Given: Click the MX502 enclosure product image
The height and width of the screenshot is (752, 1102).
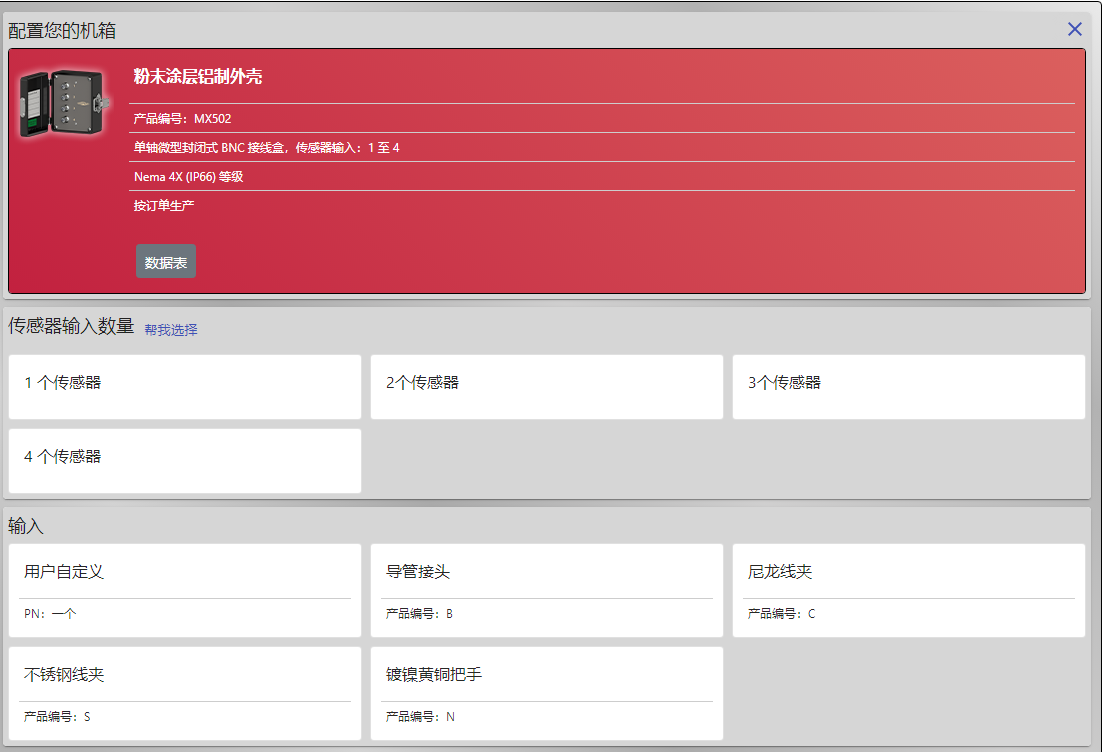Looking at the screenshot, I should (65, 103).
